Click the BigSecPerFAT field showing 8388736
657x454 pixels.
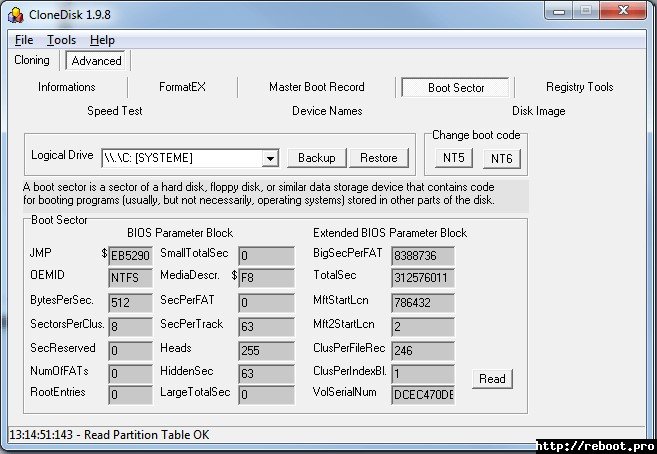click(423, 255)
